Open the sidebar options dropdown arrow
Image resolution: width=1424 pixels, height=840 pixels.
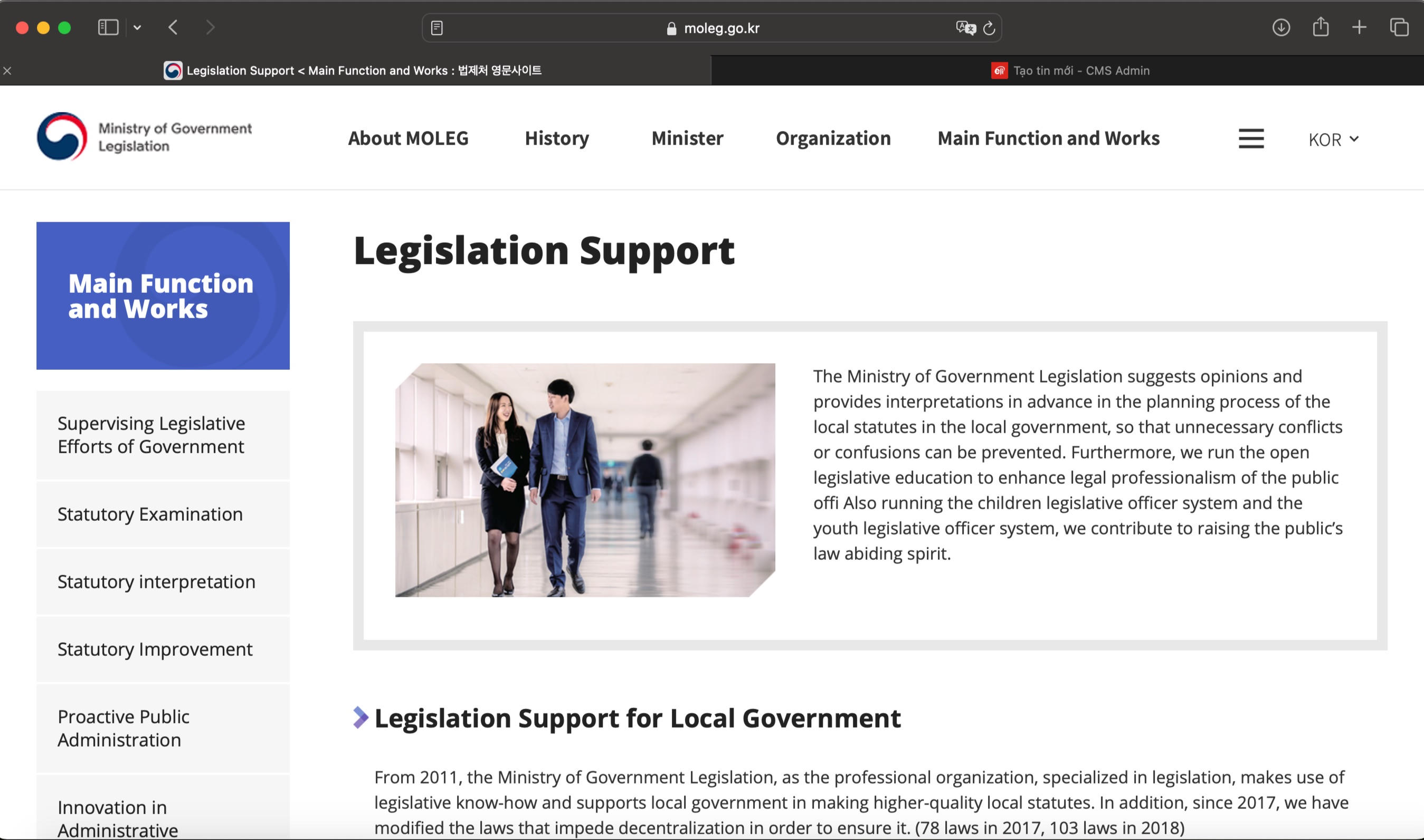137,27
